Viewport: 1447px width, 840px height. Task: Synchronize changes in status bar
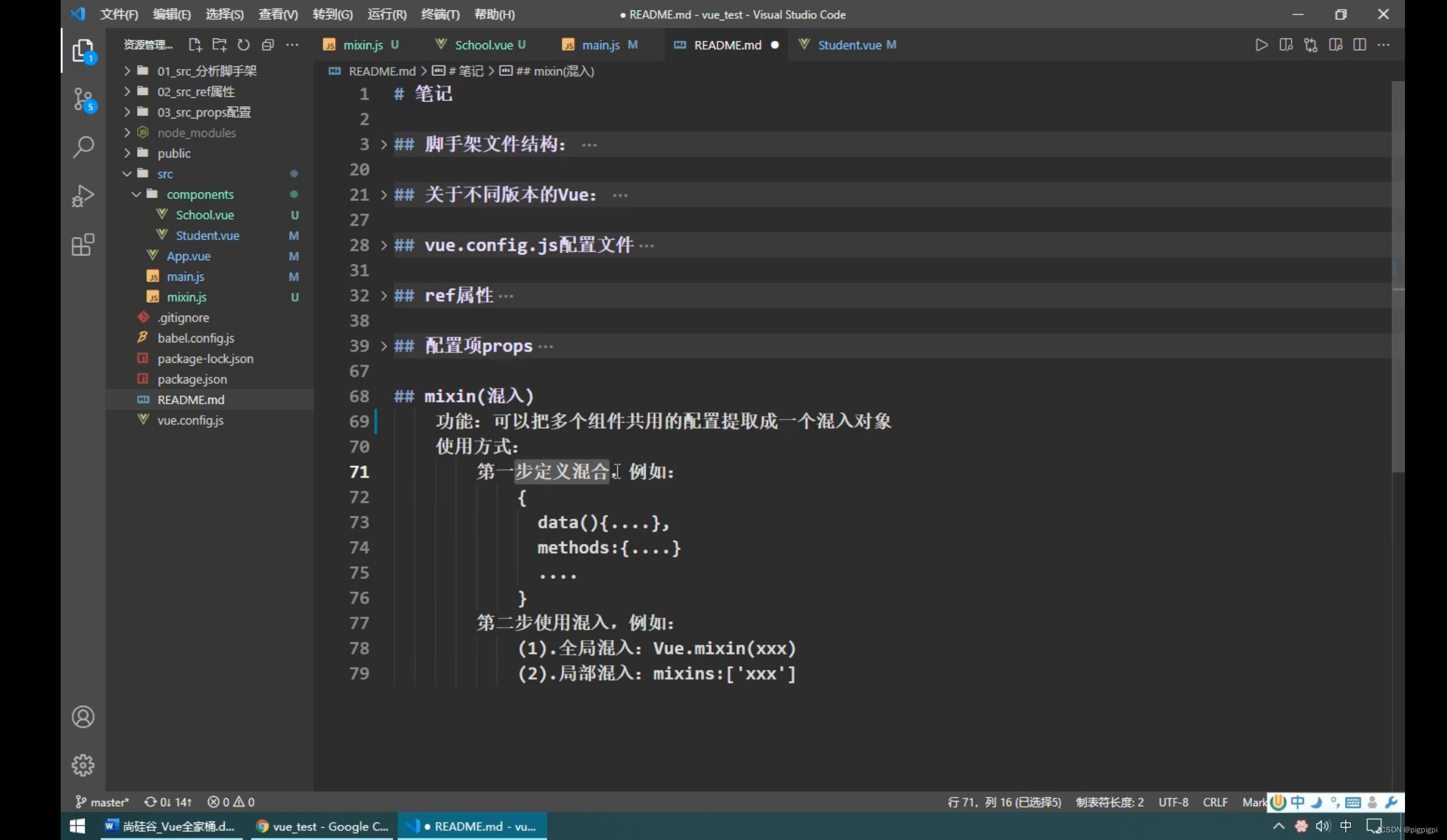pyautogui.click(x=168, y=802)
